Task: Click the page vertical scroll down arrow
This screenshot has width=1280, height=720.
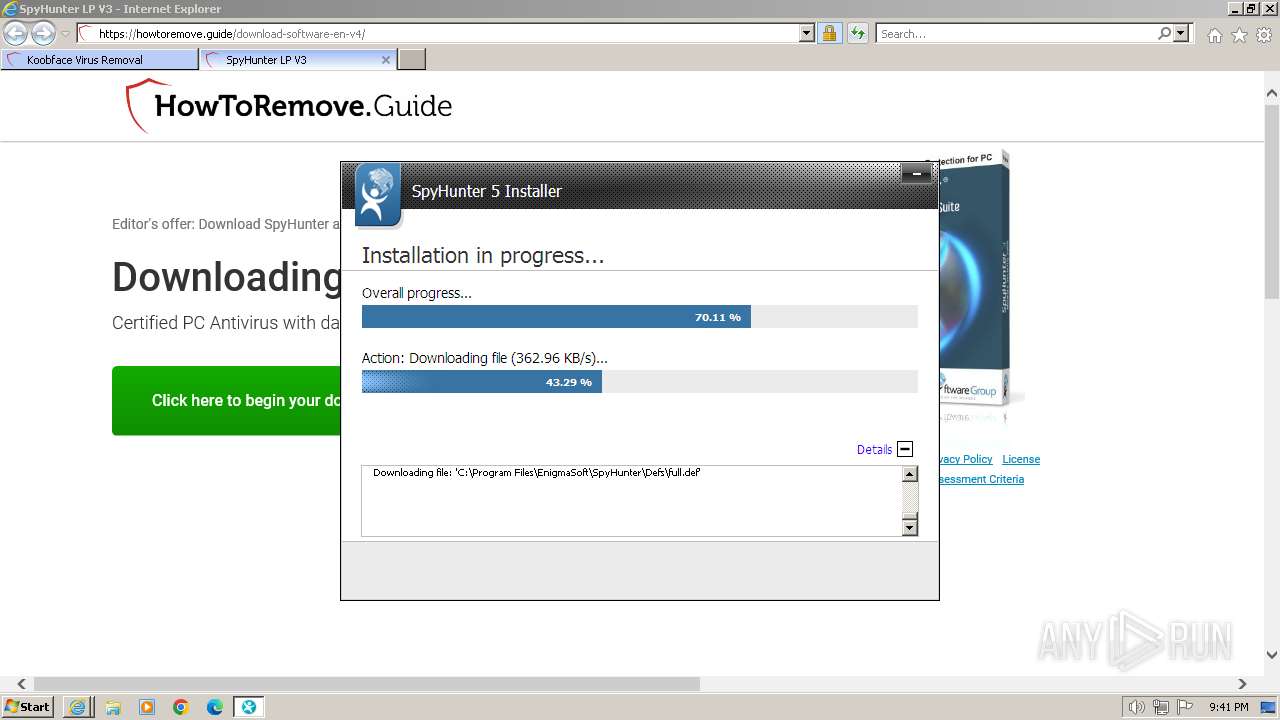Action: click(x=1272, y=655)
